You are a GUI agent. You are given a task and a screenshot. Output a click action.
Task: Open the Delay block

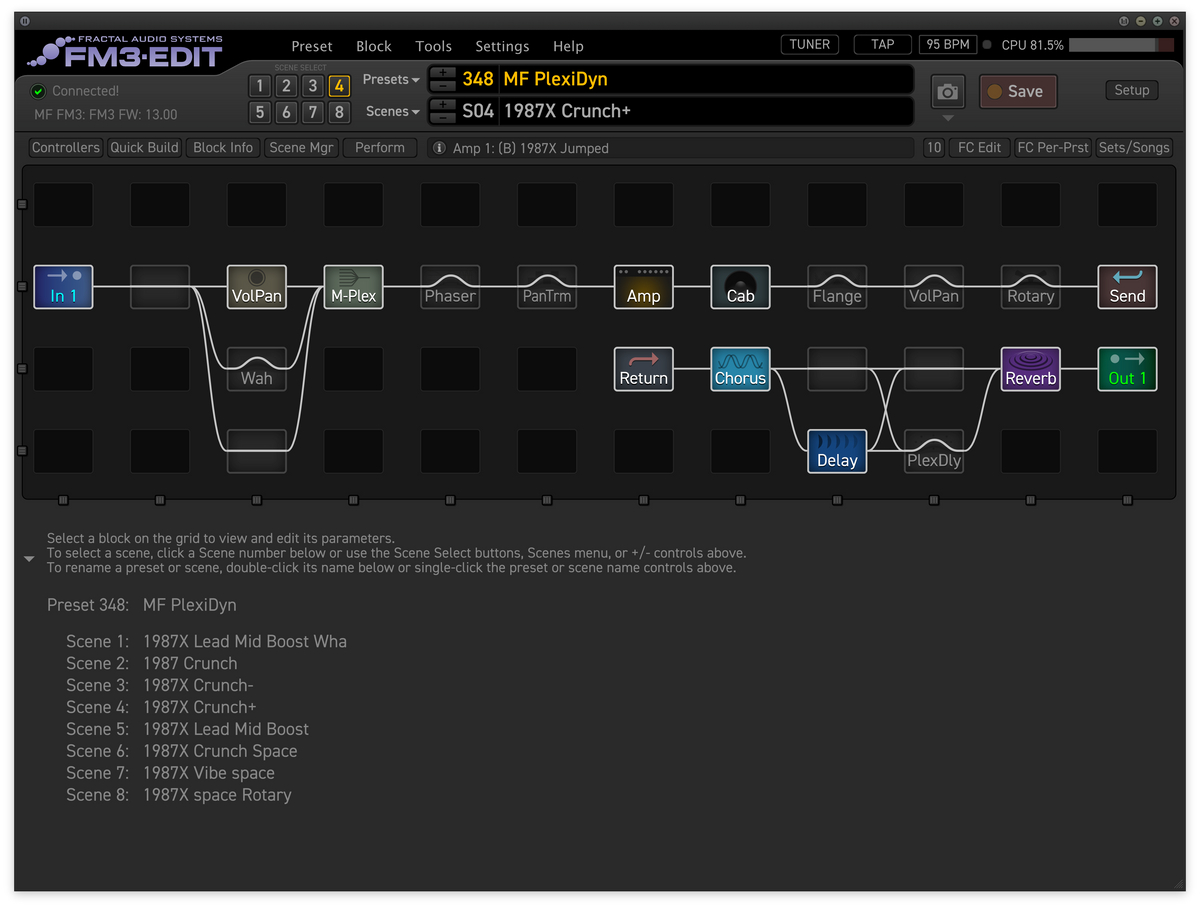tap(837, 451)
